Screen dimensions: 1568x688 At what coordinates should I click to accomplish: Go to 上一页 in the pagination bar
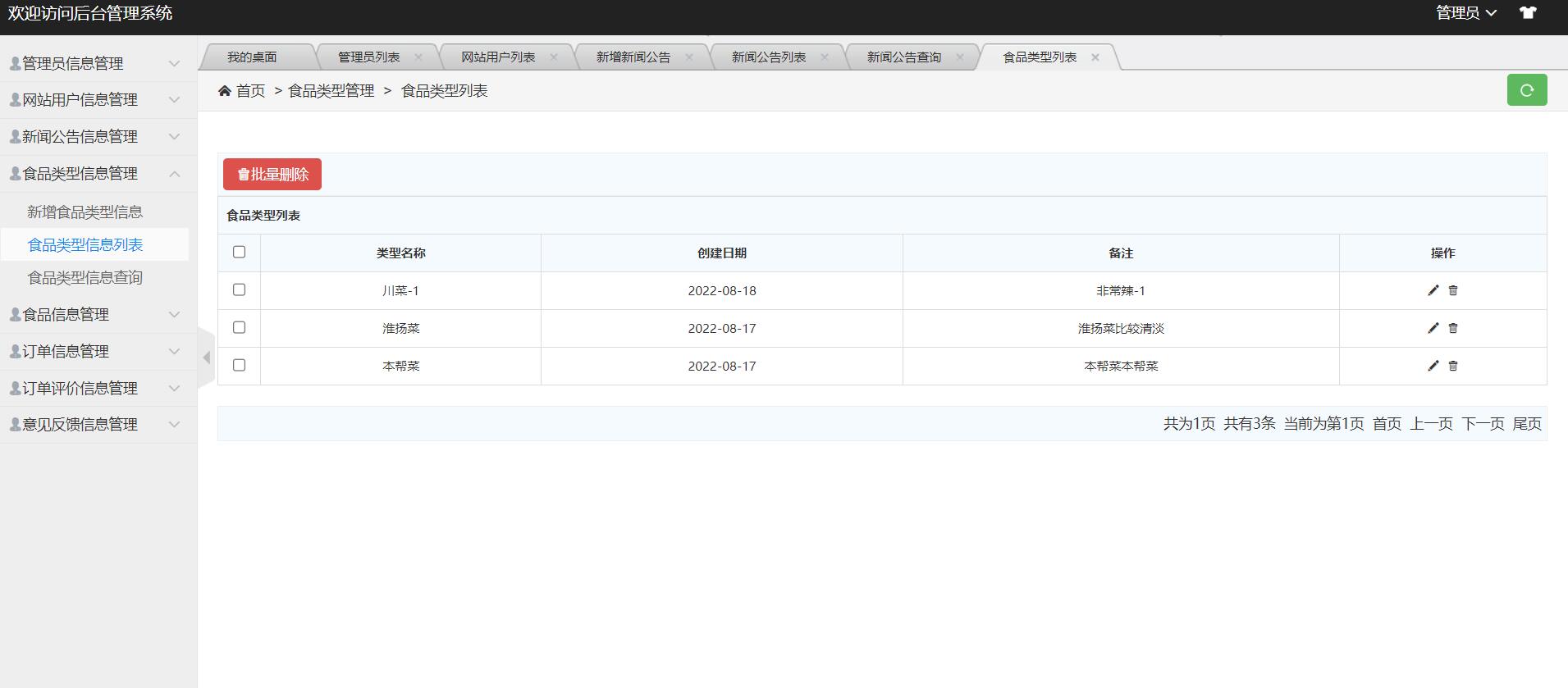pos(1432,424)
